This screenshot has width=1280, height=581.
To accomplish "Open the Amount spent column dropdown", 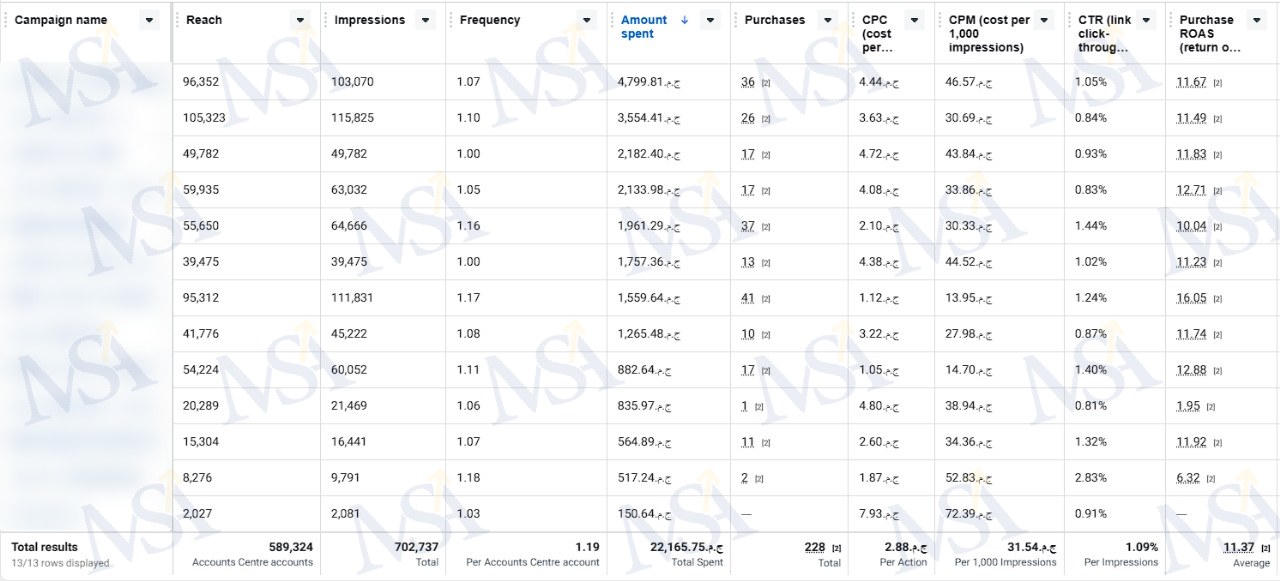I will click(710, 20).
